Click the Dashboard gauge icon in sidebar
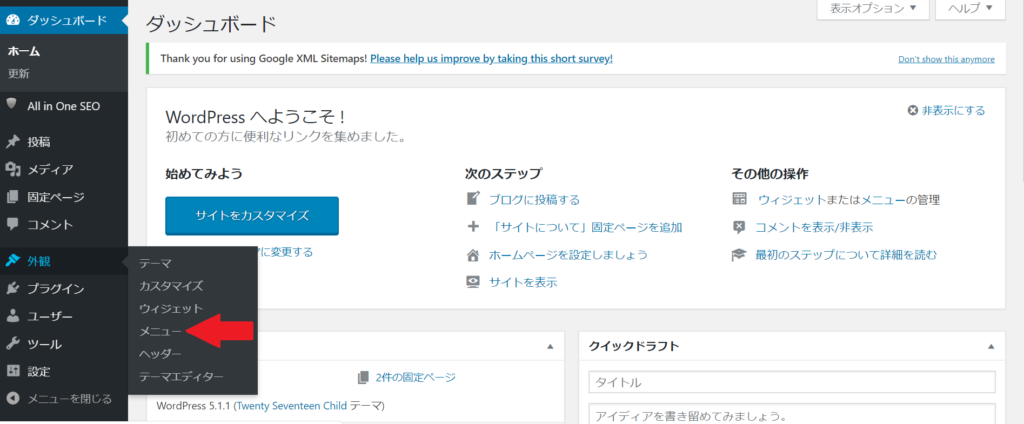The height and width of the screenshot is (424, 1024). pyautogui.click(x=12, y=20)
